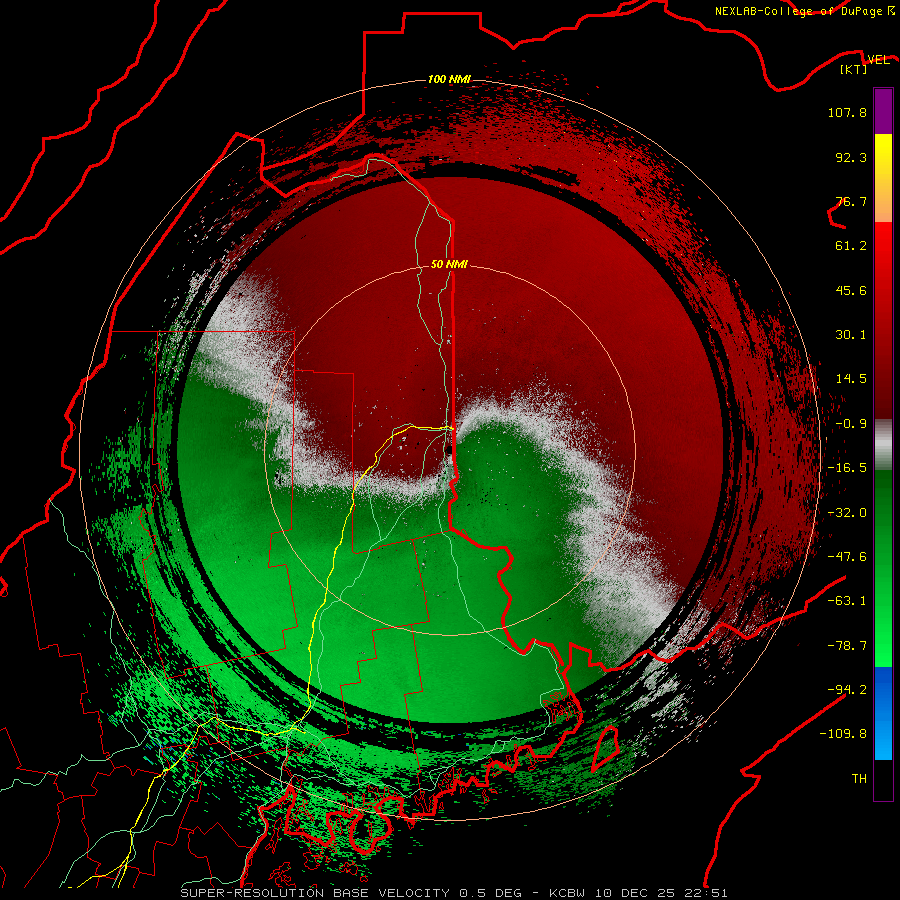Select the 45.6 velocity scale value
This screenshot has height=900, width=900.
click(x=851, y=290)
